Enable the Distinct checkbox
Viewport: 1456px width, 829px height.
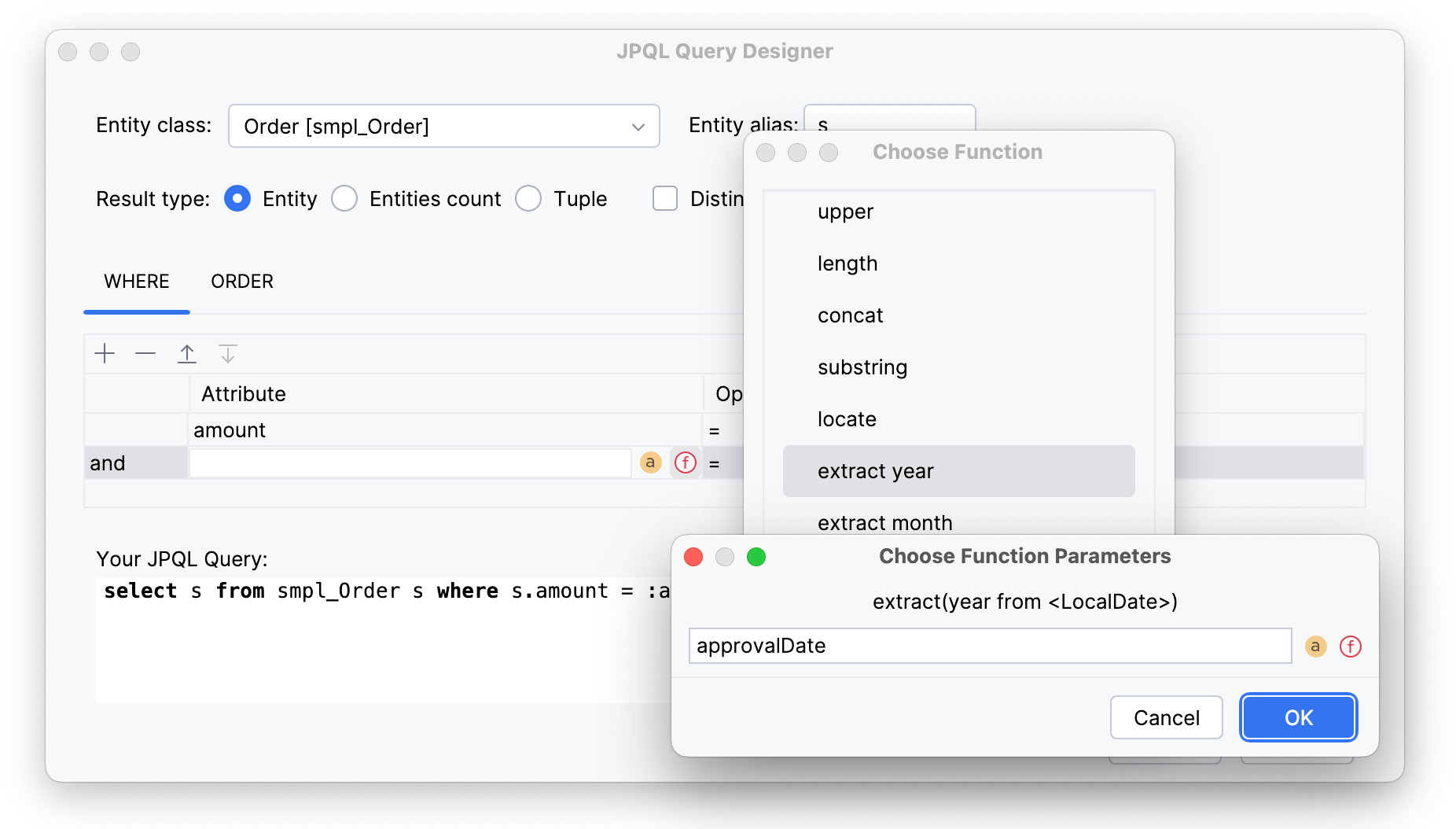665,199
